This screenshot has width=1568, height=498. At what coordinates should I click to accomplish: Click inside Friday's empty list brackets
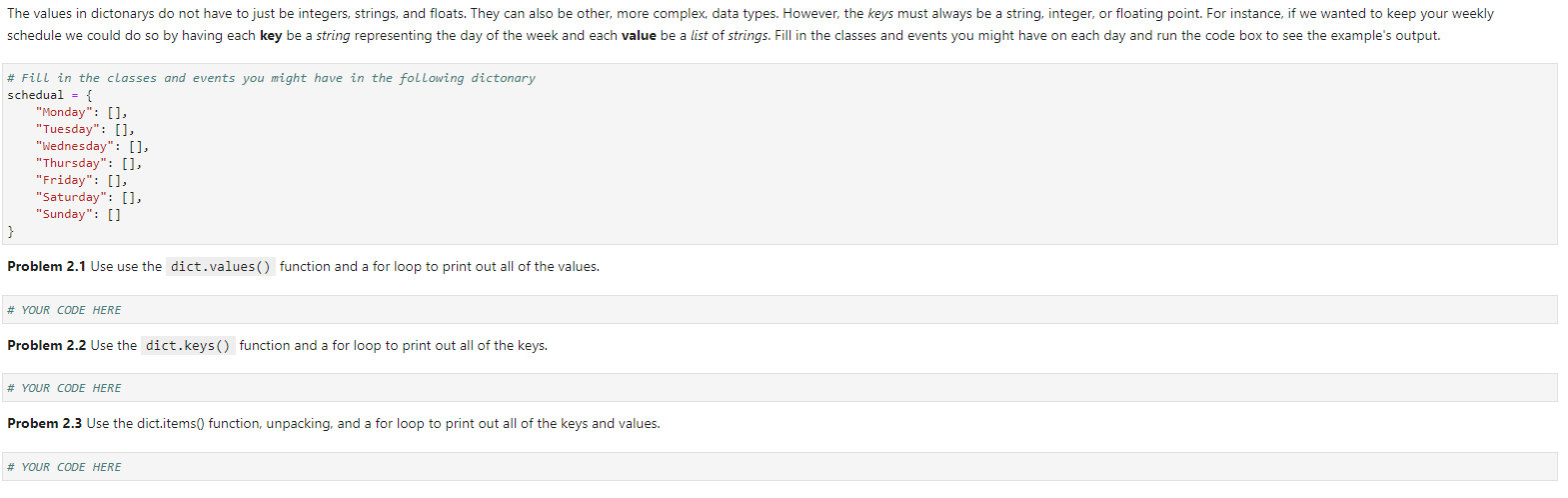[x=114, y=180]
